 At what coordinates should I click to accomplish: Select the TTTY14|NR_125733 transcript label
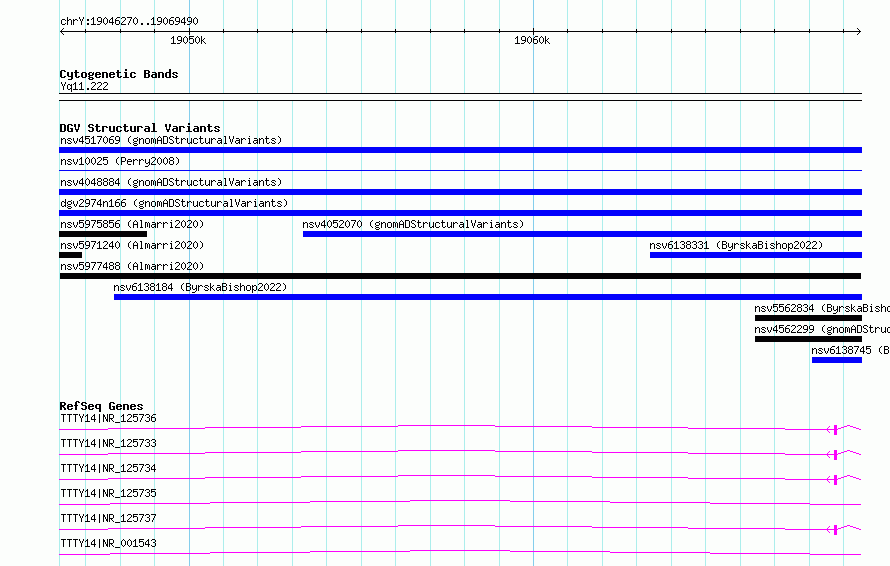coord(108,443)
